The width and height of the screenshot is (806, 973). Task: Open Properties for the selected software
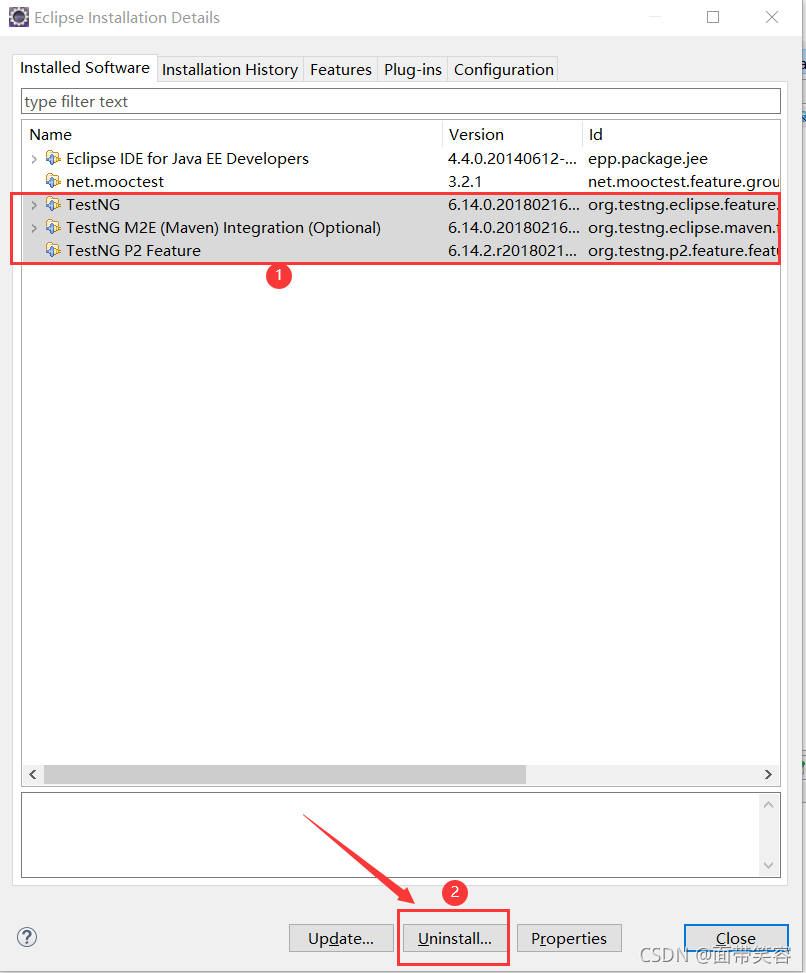tap(569, 938)
